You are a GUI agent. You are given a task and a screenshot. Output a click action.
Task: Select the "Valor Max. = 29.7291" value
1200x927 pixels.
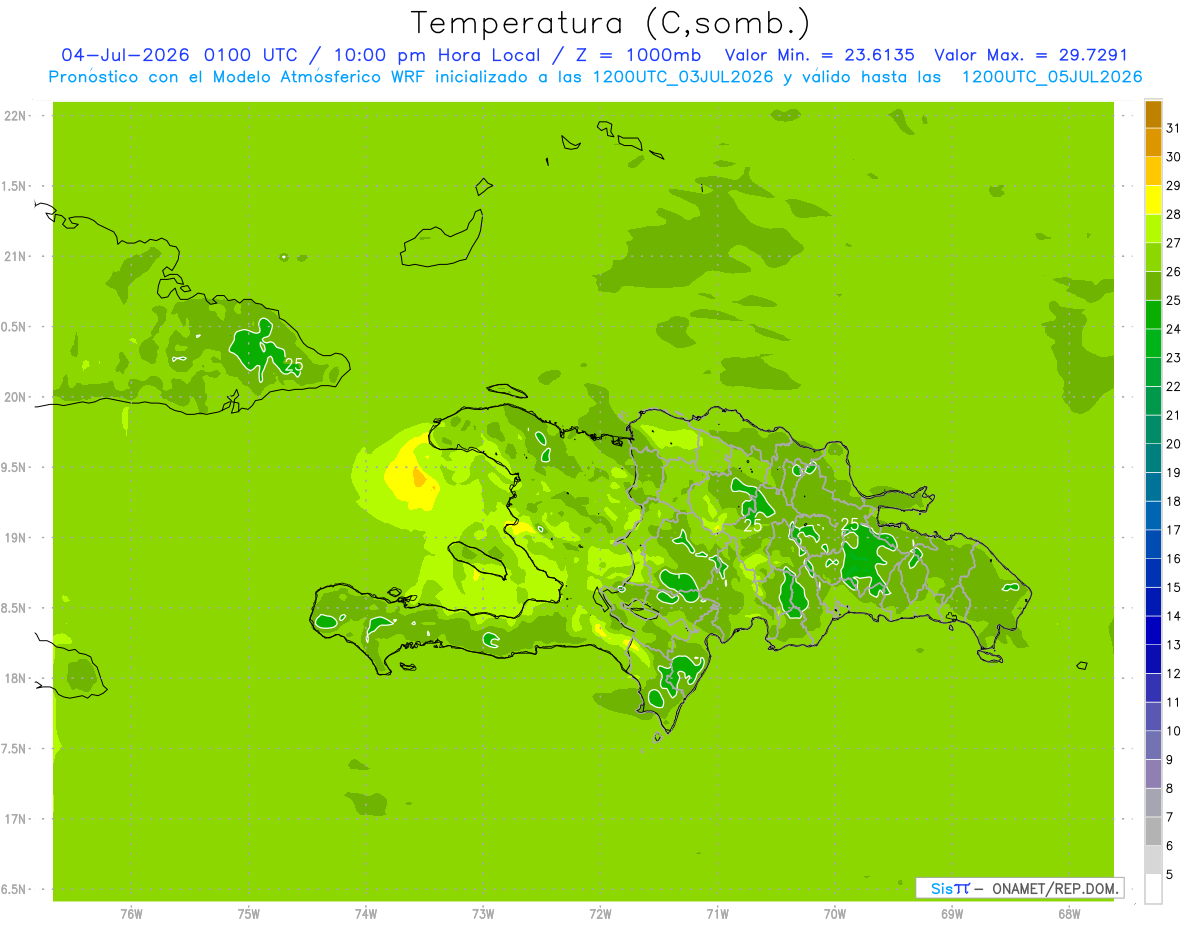pos(1030,55)
